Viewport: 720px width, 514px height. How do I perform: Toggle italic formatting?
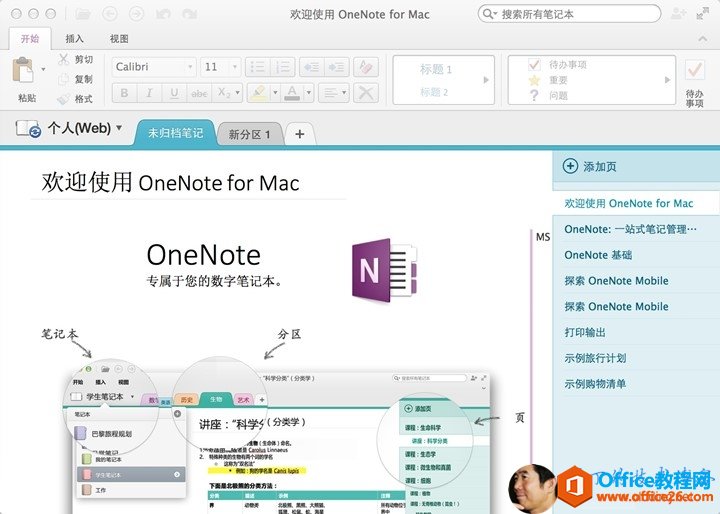[149, 93]
